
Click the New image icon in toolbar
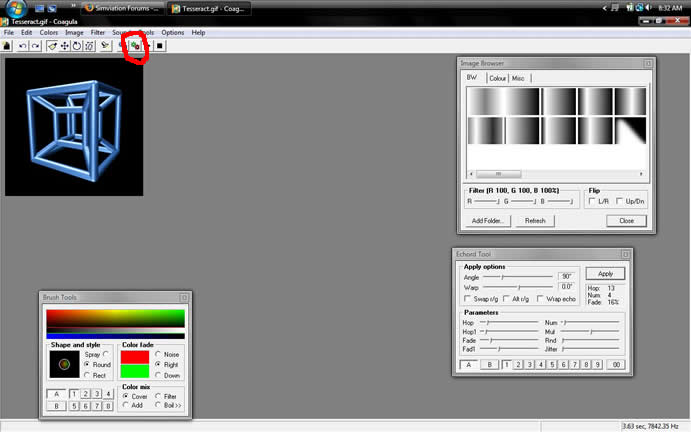coord(7,46)
